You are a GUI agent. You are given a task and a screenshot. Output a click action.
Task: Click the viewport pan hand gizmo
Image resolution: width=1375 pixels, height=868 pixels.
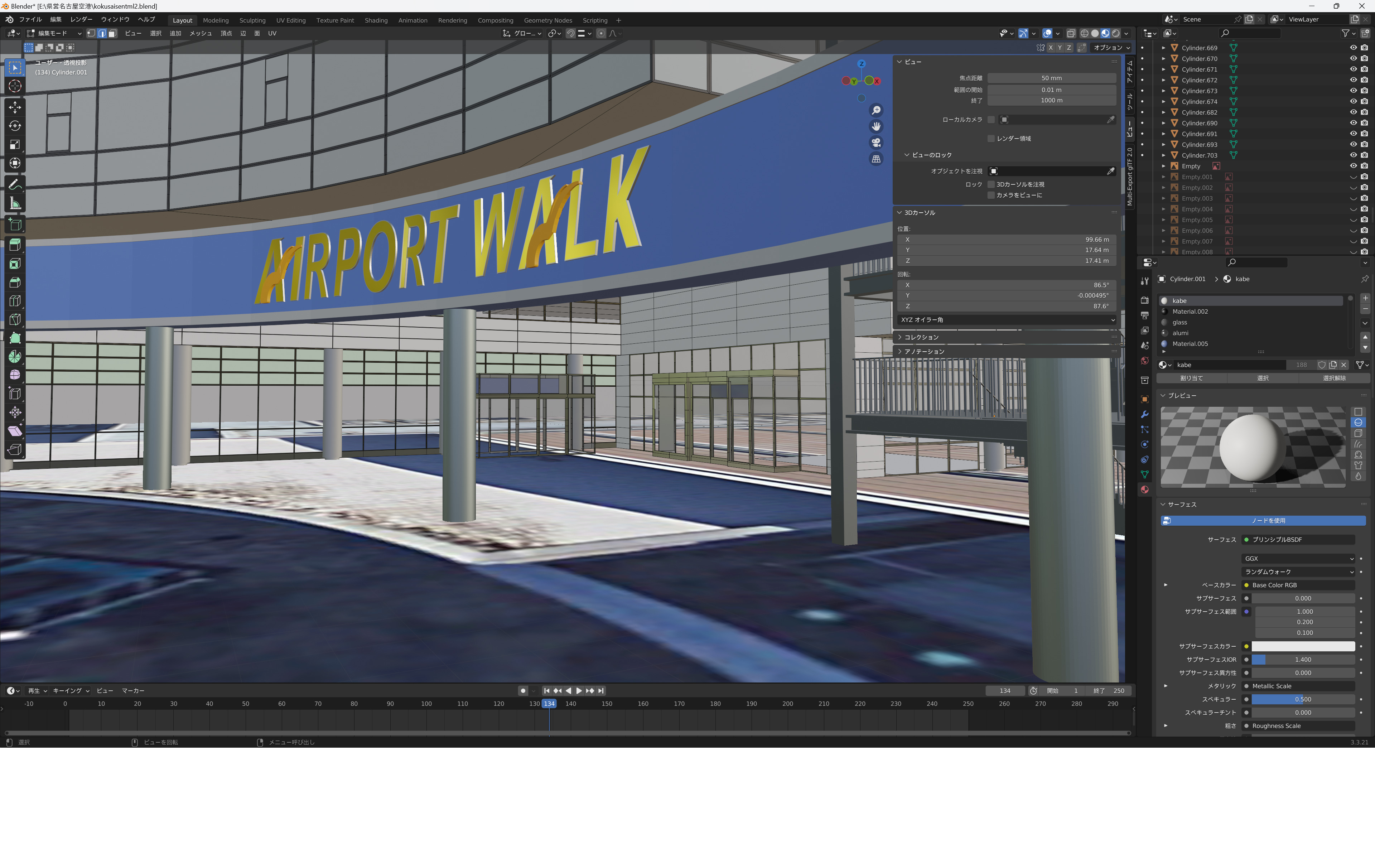(x=876, y=126)
